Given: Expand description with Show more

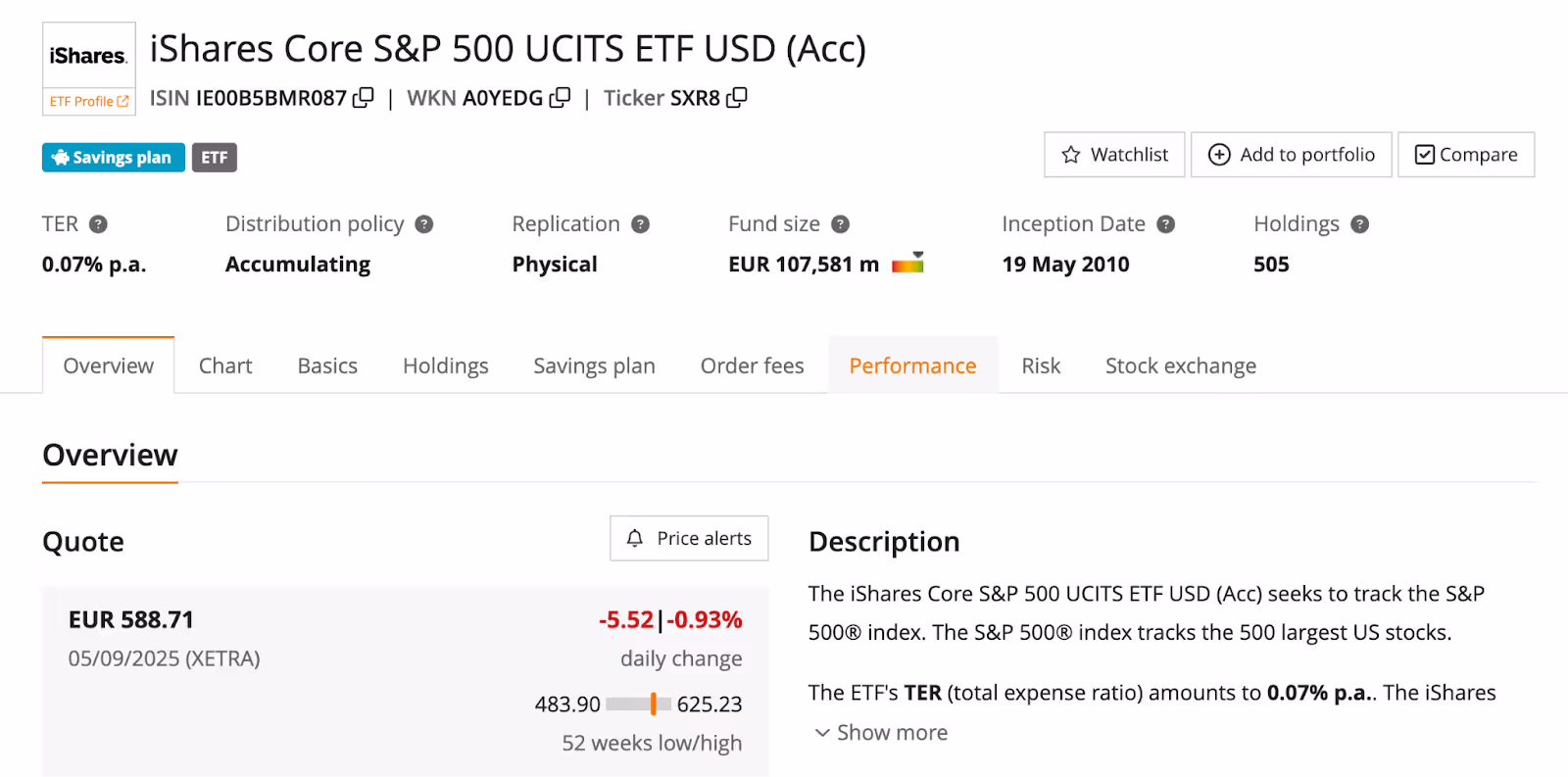Looking at the screenshot, I should pyautogui.click(x=881, y=733).
